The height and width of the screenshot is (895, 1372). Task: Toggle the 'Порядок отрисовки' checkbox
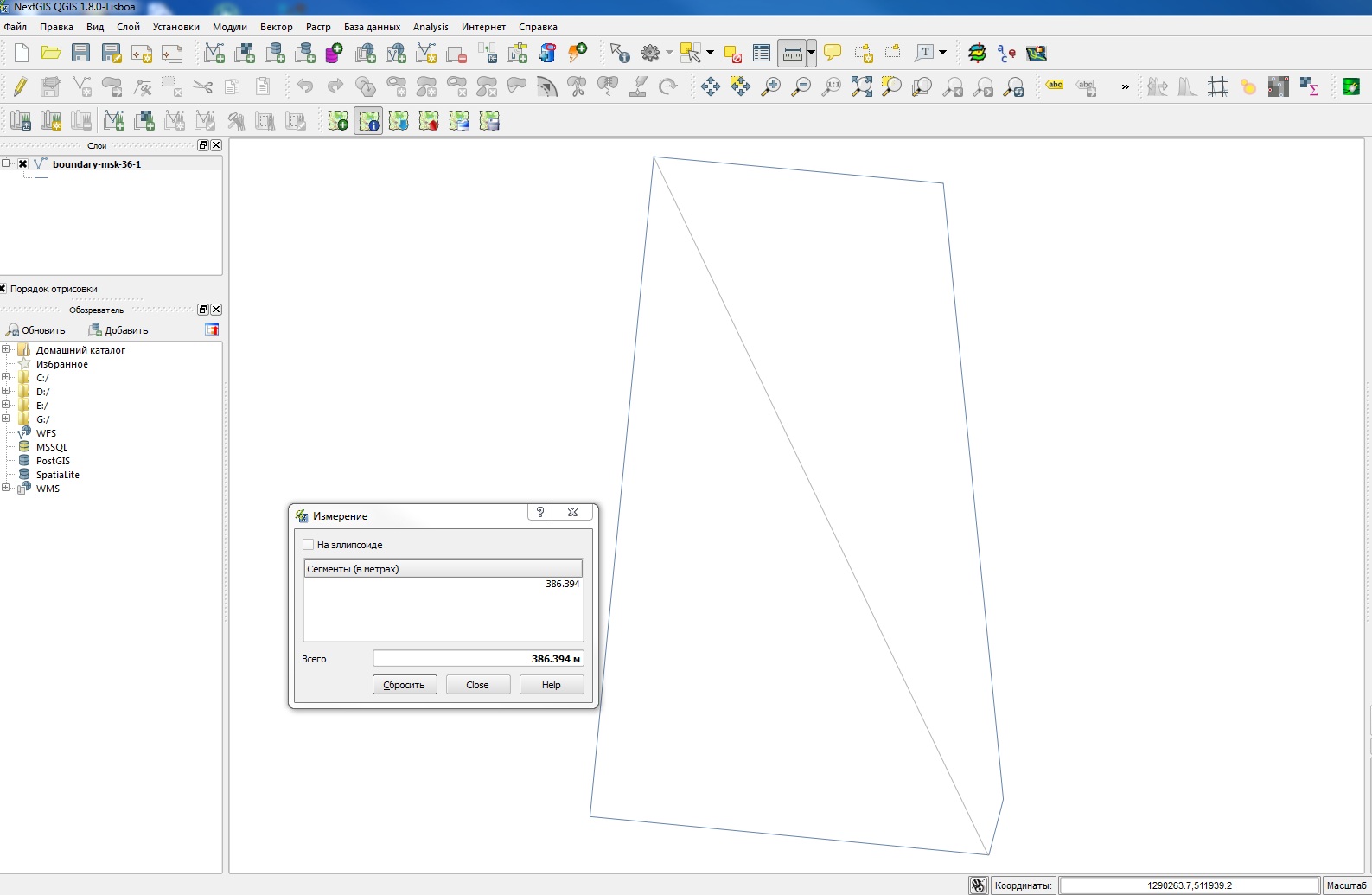click(x=3, y=289)
